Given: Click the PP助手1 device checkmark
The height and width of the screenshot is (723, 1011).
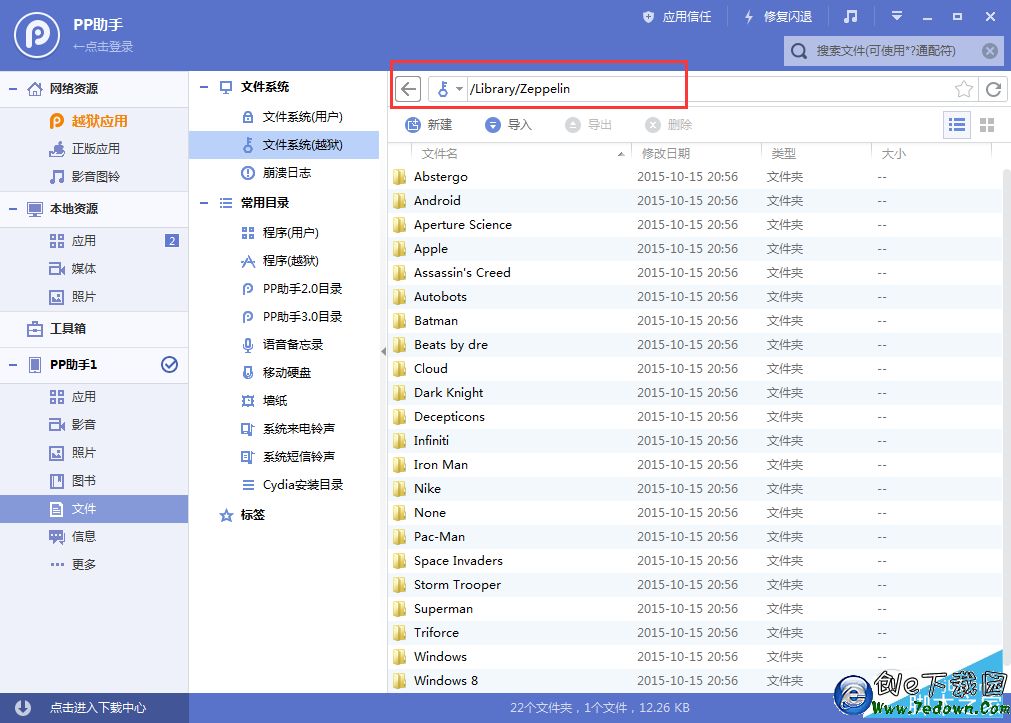Looking at the screenshot, I should pos(170,364).
